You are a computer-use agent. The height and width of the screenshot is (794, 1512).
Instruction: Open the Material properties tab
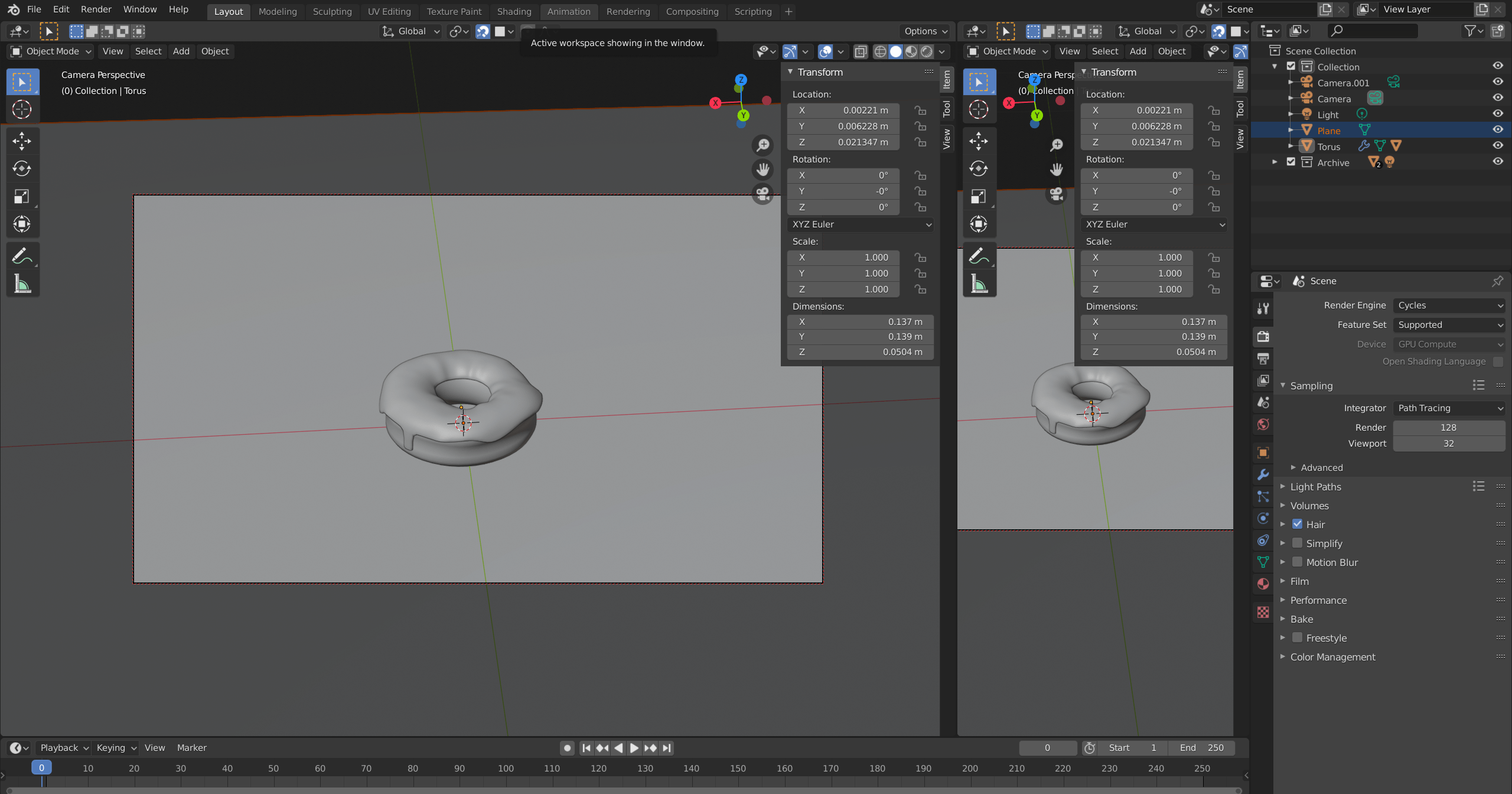click(1263, 584)
